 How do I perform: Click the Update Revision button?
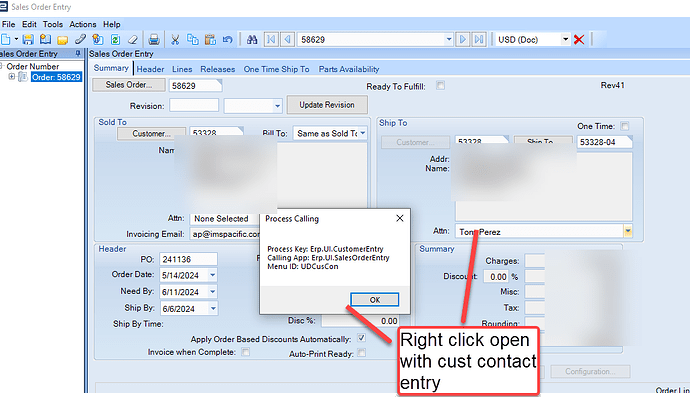pyautogui.click(x=327, y=105)
